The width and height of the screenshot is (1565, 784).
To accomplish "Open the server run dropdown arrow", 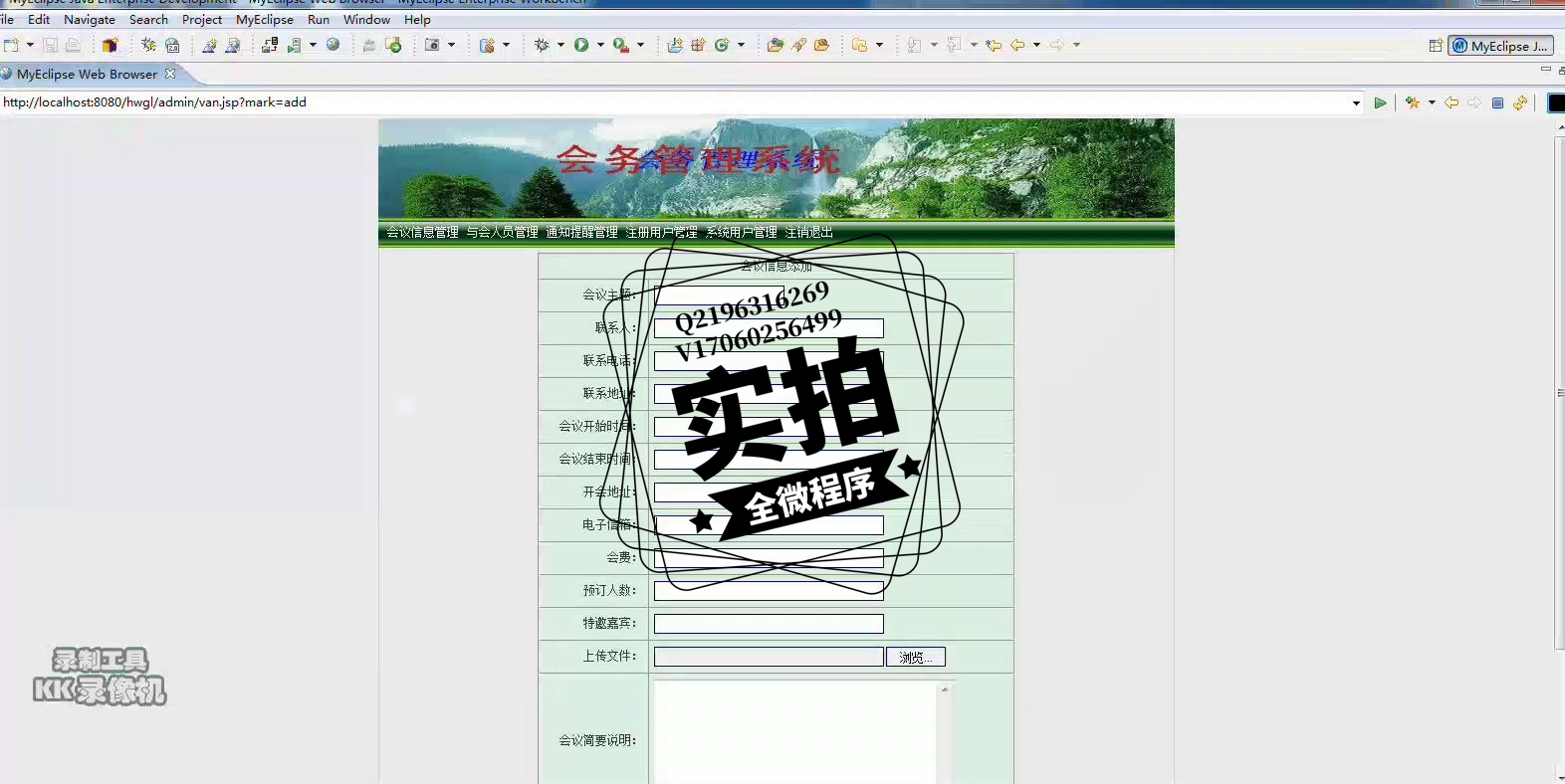I will (313, 45).
